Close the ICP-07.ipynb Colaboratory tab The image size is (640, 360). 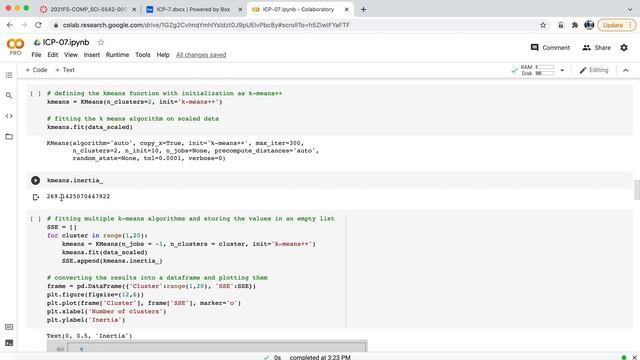pyautogui.click(x=346, y=9)
